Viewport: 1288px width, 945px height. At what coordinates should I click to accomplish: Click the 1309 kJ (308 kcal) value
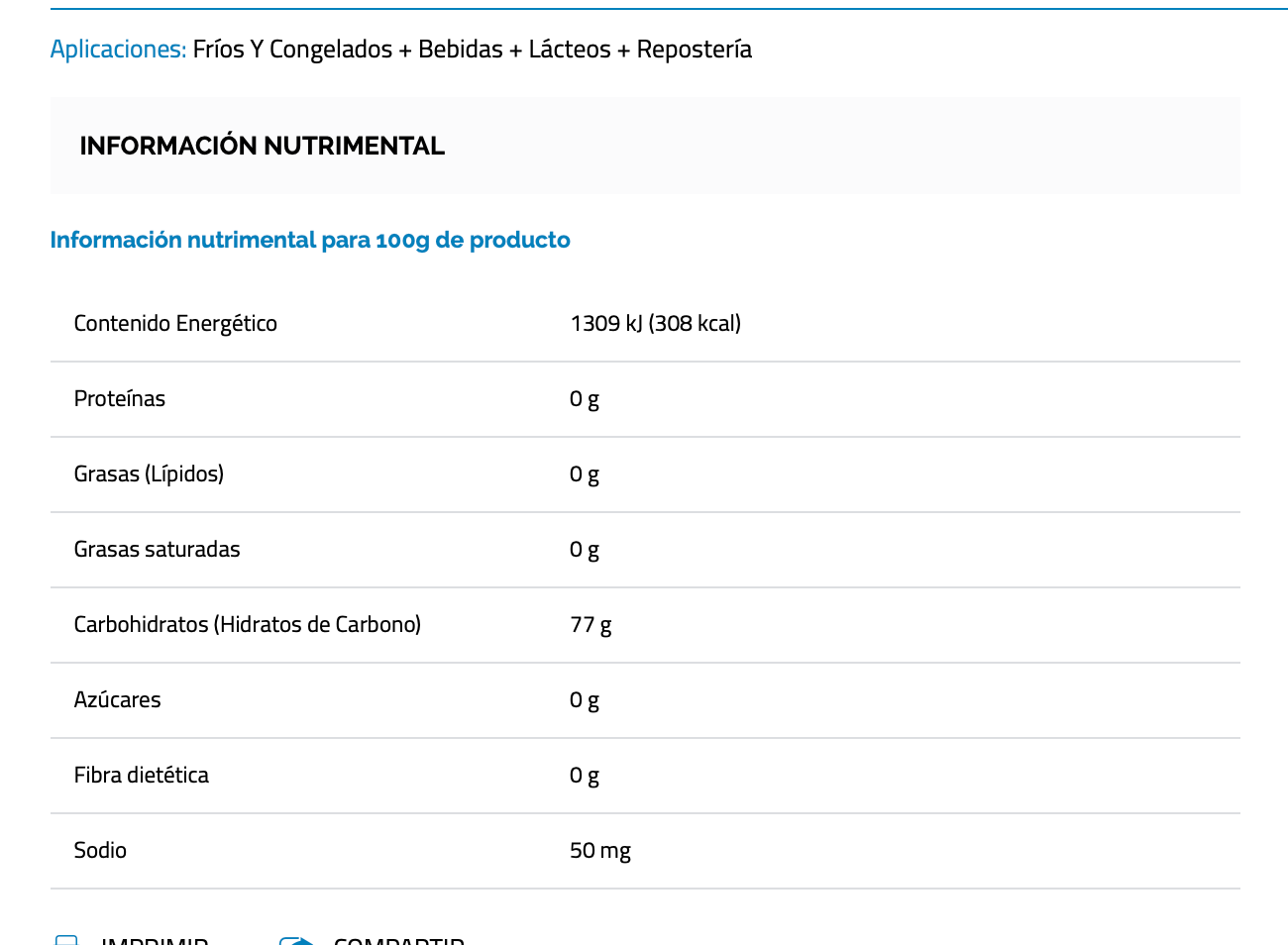[x=655, y=324]
